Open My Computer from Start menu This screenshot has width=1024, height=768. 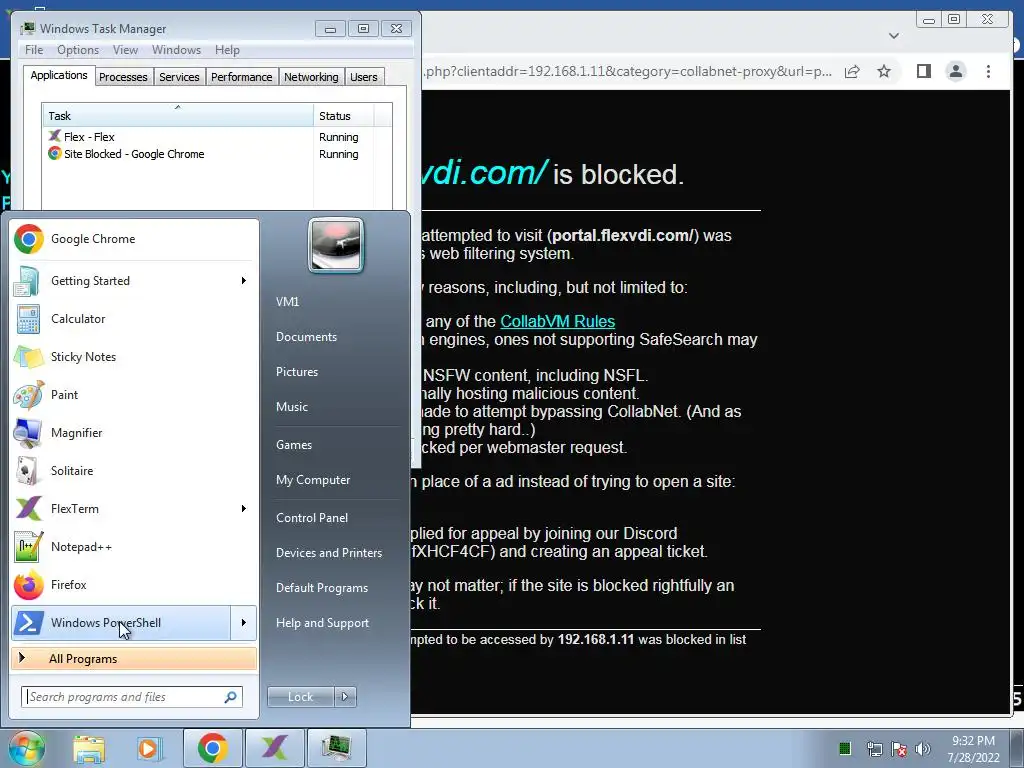[x=313, y=480]
